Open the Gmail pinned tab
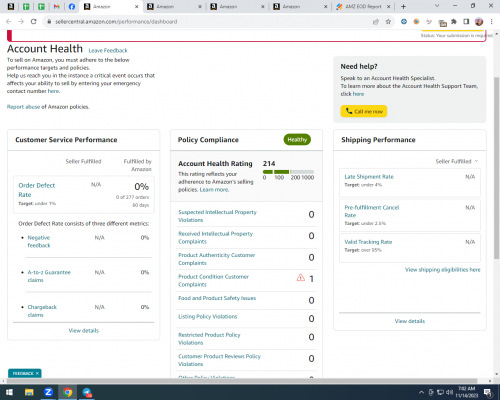Screen dimensions: 500x400 click(56, 6)
